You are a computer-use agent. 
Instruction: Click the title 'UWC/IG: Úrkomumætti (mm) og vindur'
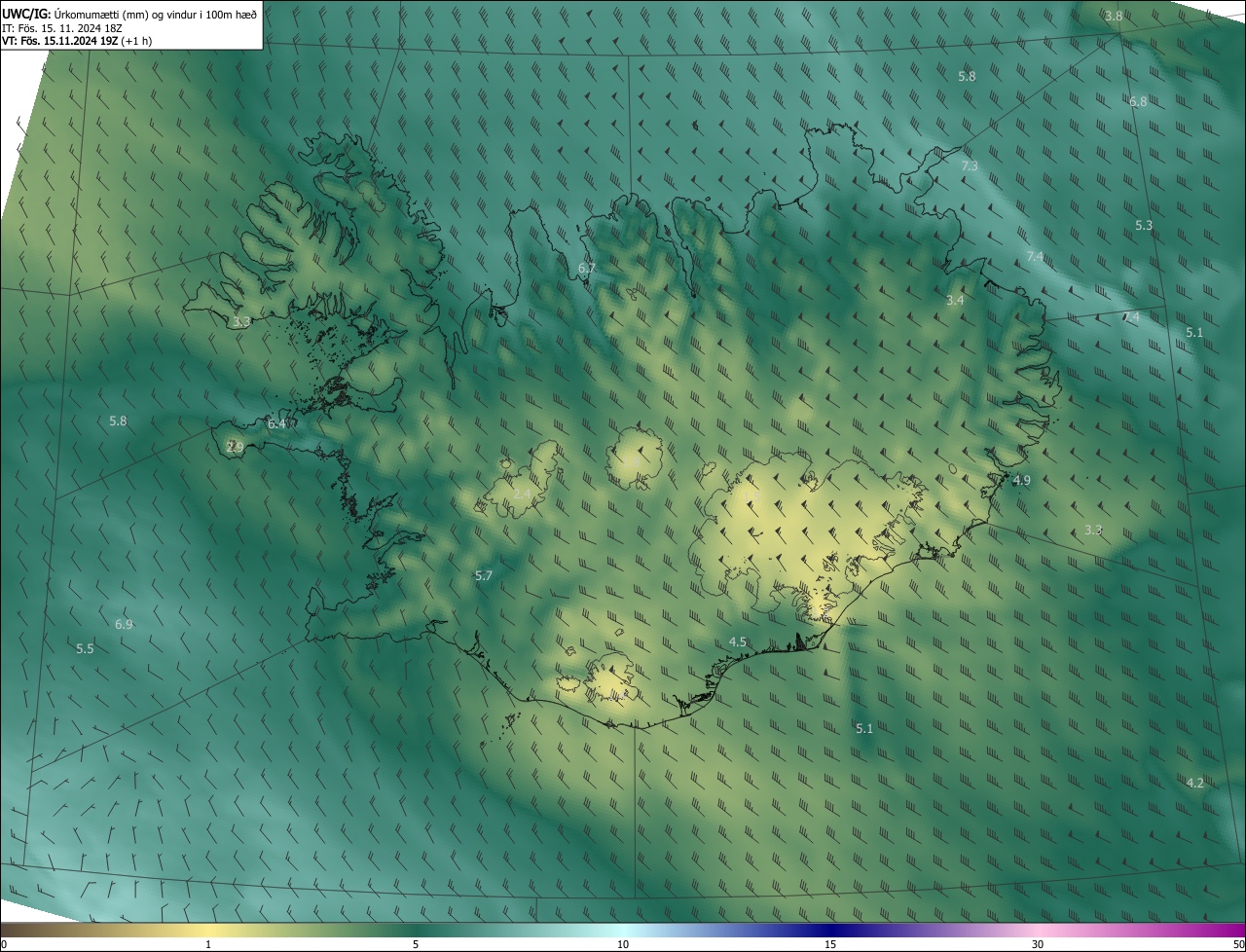tap(129, 14)
